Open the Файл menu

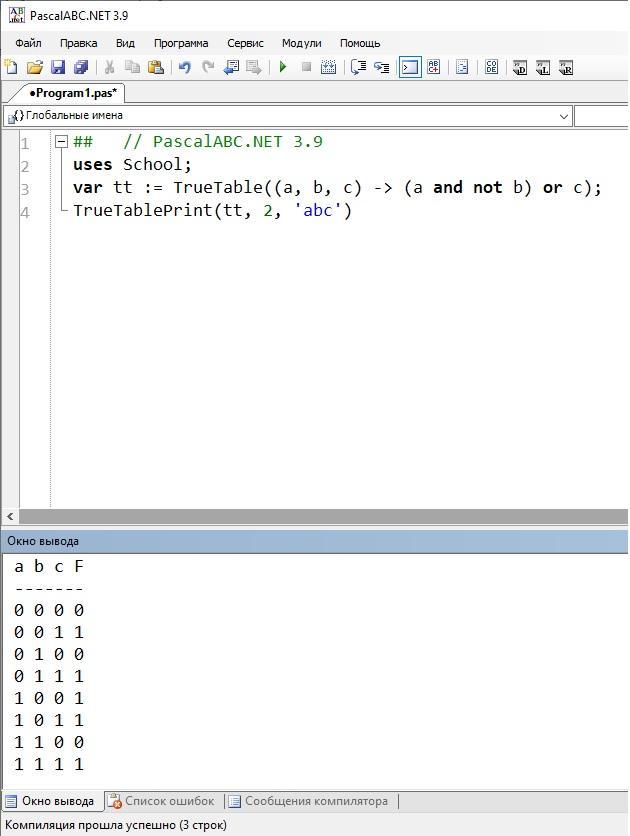click(28, 43)
